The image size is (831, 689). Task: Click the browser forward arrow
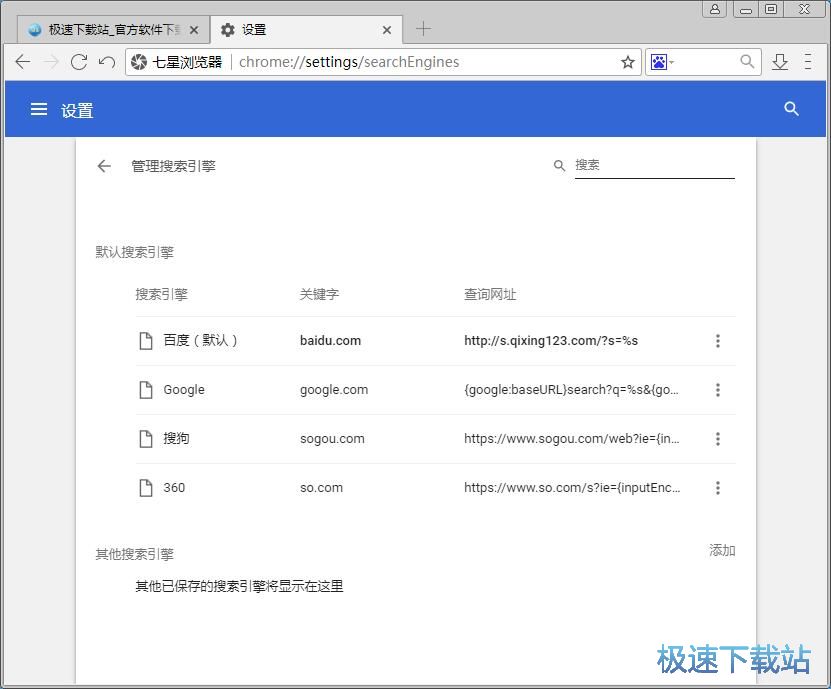click(x=50, y=62)
